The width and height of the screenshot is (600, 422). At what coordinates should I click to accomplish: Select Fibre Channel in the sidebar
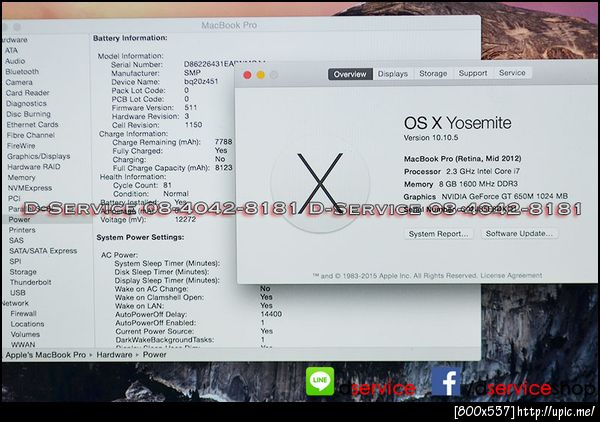pos(31,135)
